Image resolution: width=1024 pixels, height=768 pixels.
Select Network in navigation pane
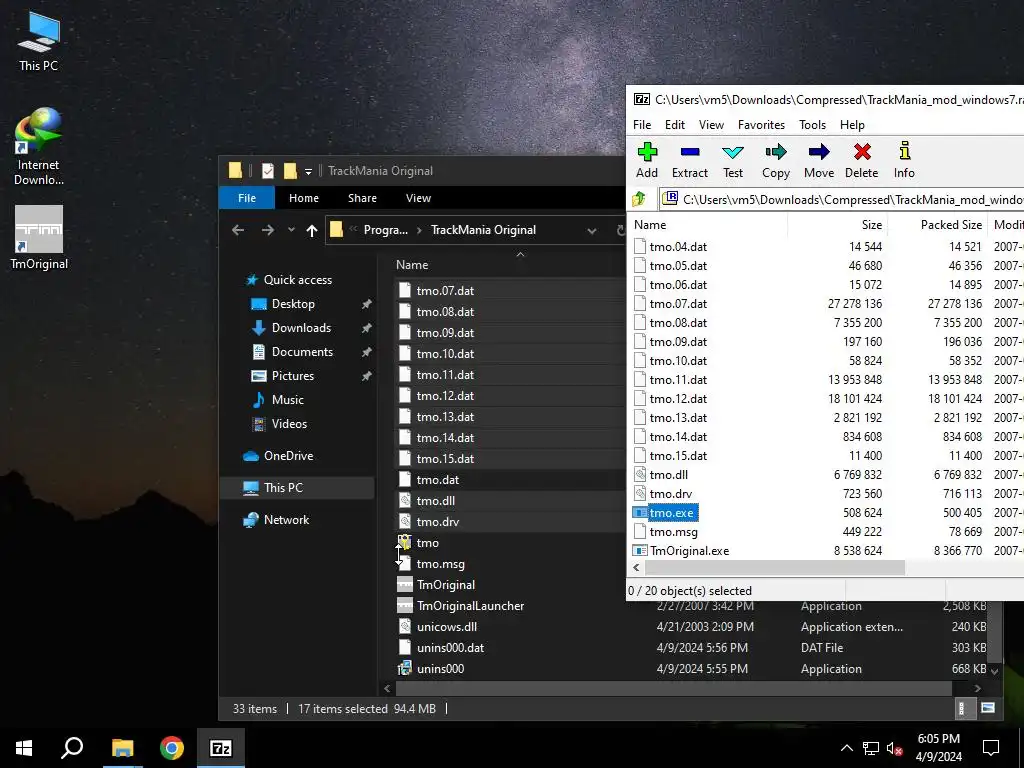tap(286, 520)
